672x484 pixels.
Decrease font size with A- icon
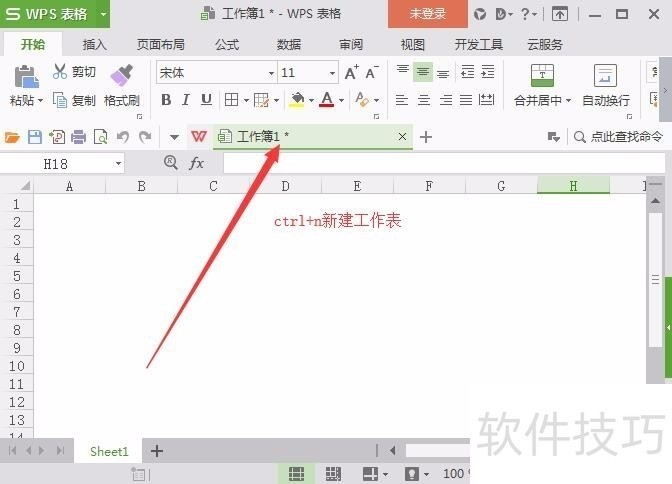click(372, 72)
